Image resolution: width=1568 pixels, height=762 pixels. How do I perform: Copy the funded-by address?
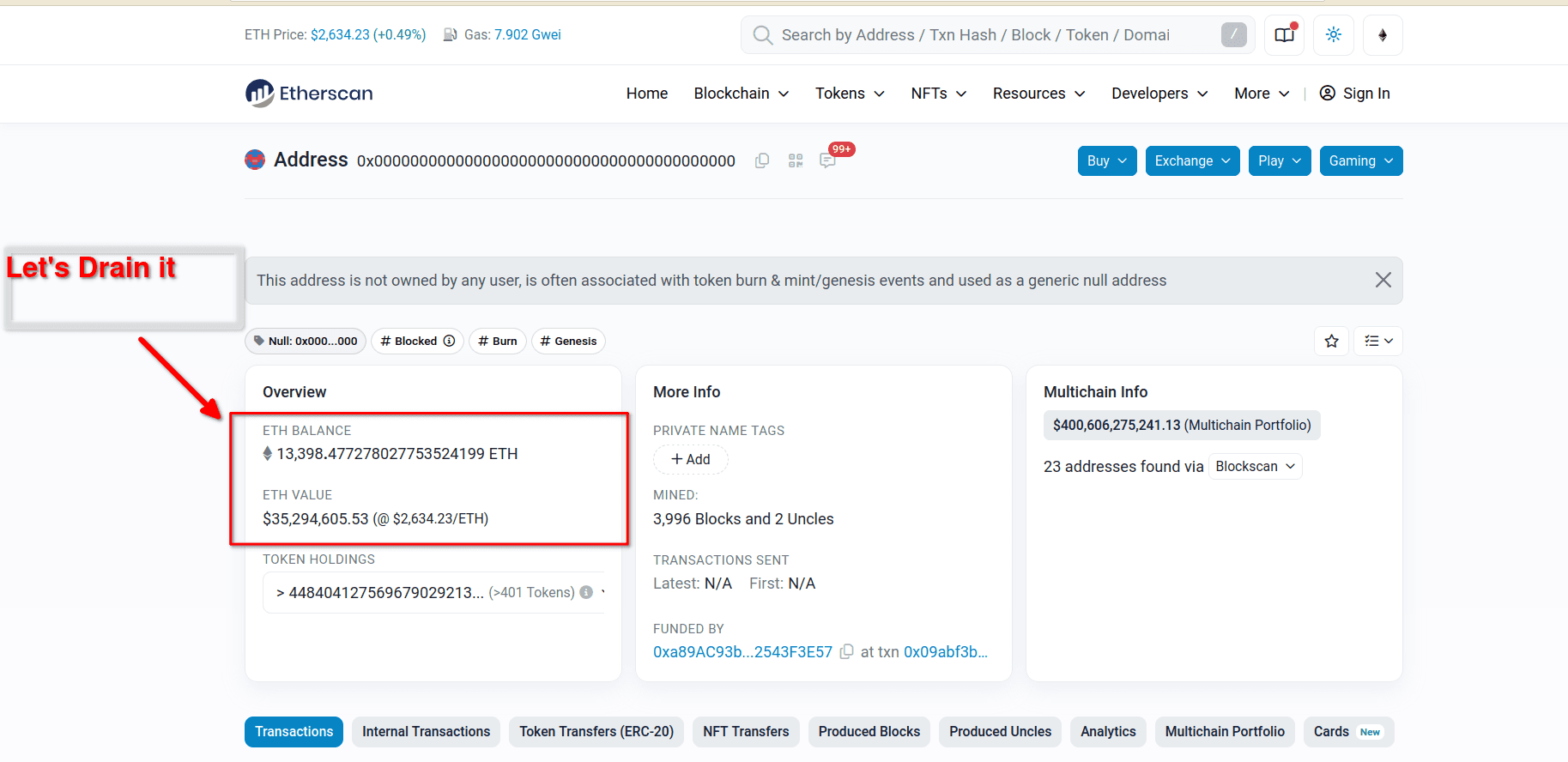point(846,652)
